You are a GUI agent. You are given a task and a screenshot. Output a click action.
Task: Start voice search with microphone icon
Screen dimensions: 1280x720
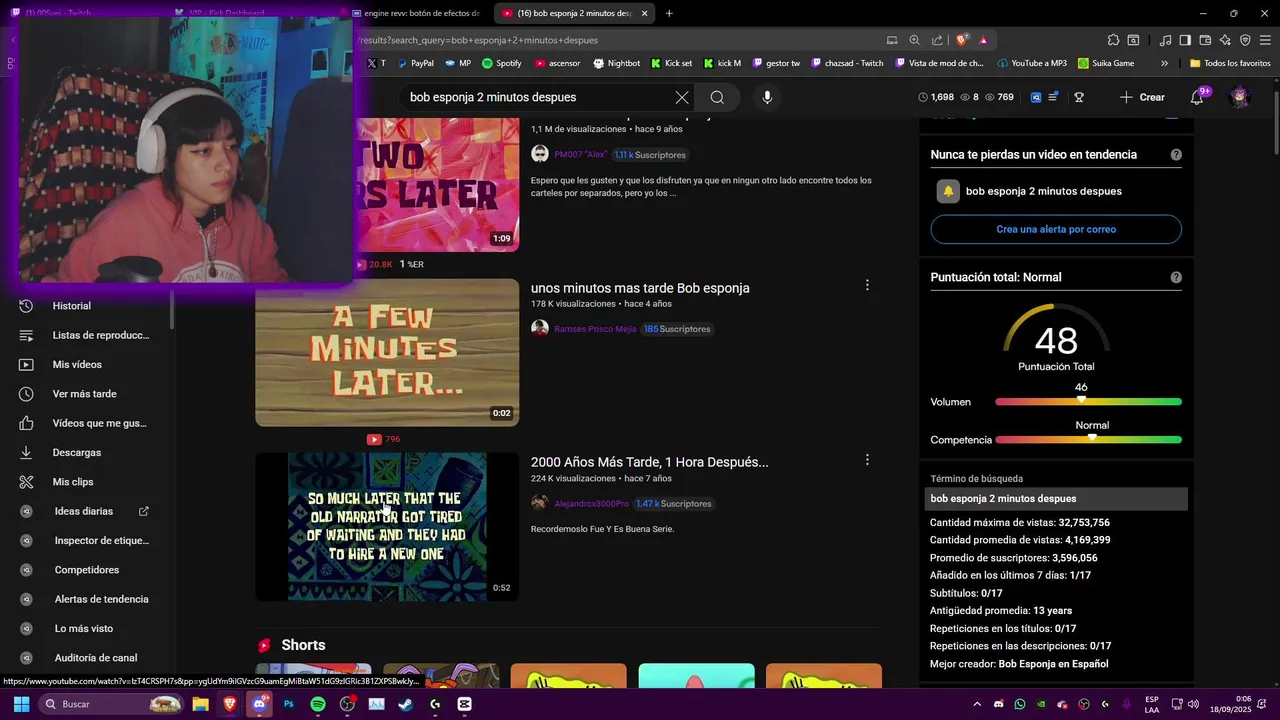pos(767,97)
